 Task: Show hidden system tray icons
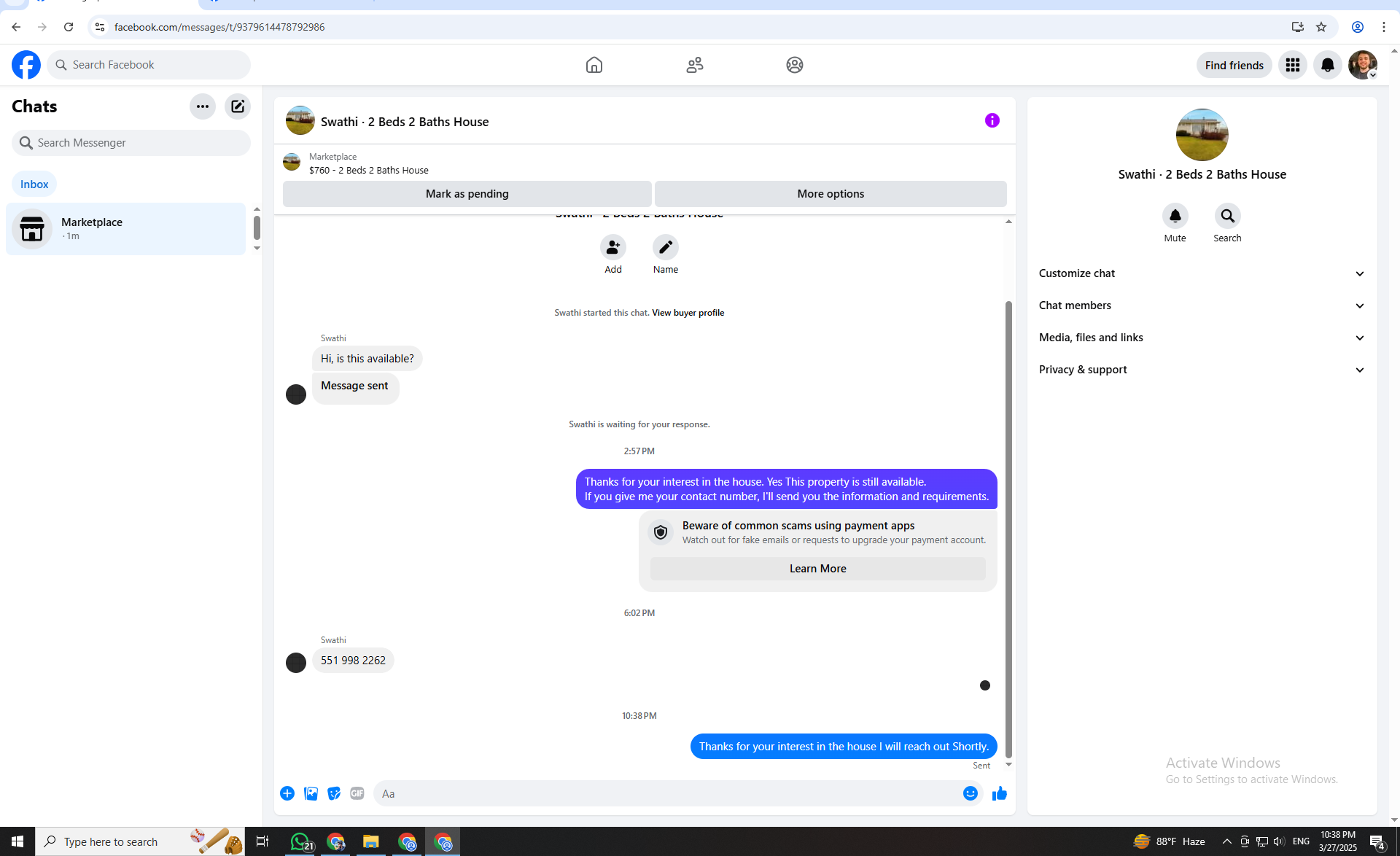coord(1227,841)
